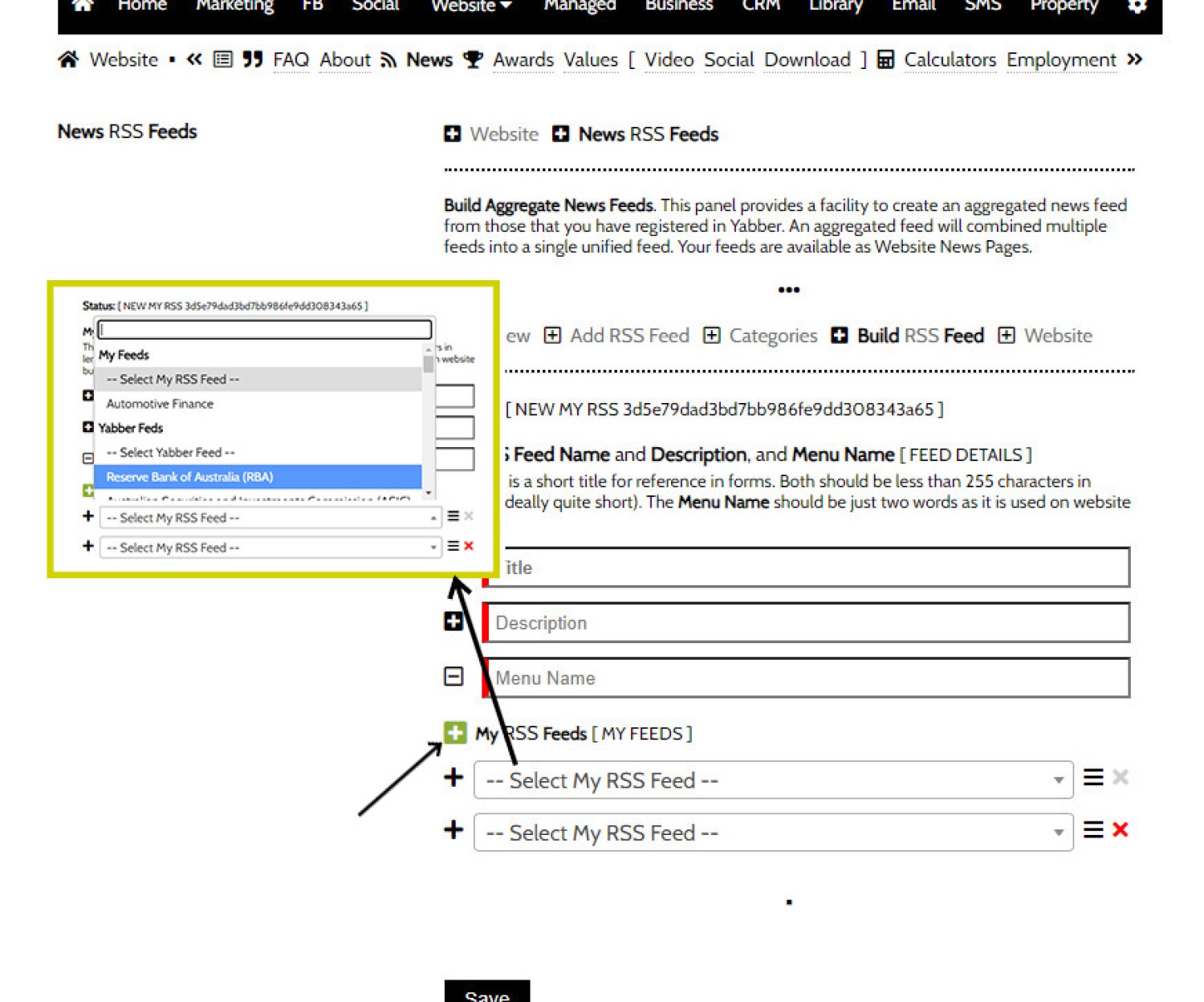The height and width of the screenshot is (1002, 1204).
Task: Click the double right chevron after Employment
Action: (x=1134, y=59)
